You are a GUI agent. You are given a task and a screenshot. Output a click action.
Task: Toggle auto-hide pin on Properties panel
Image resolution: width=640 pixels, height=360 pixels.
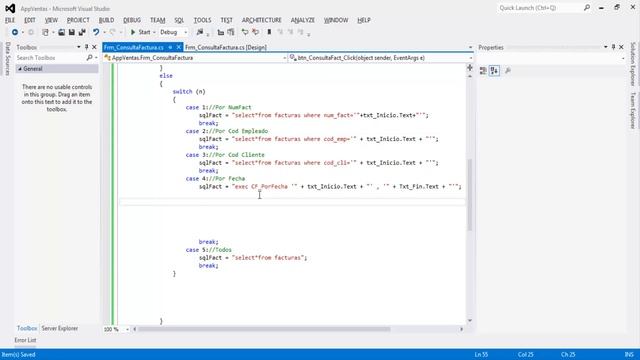(x=613, y=47)
